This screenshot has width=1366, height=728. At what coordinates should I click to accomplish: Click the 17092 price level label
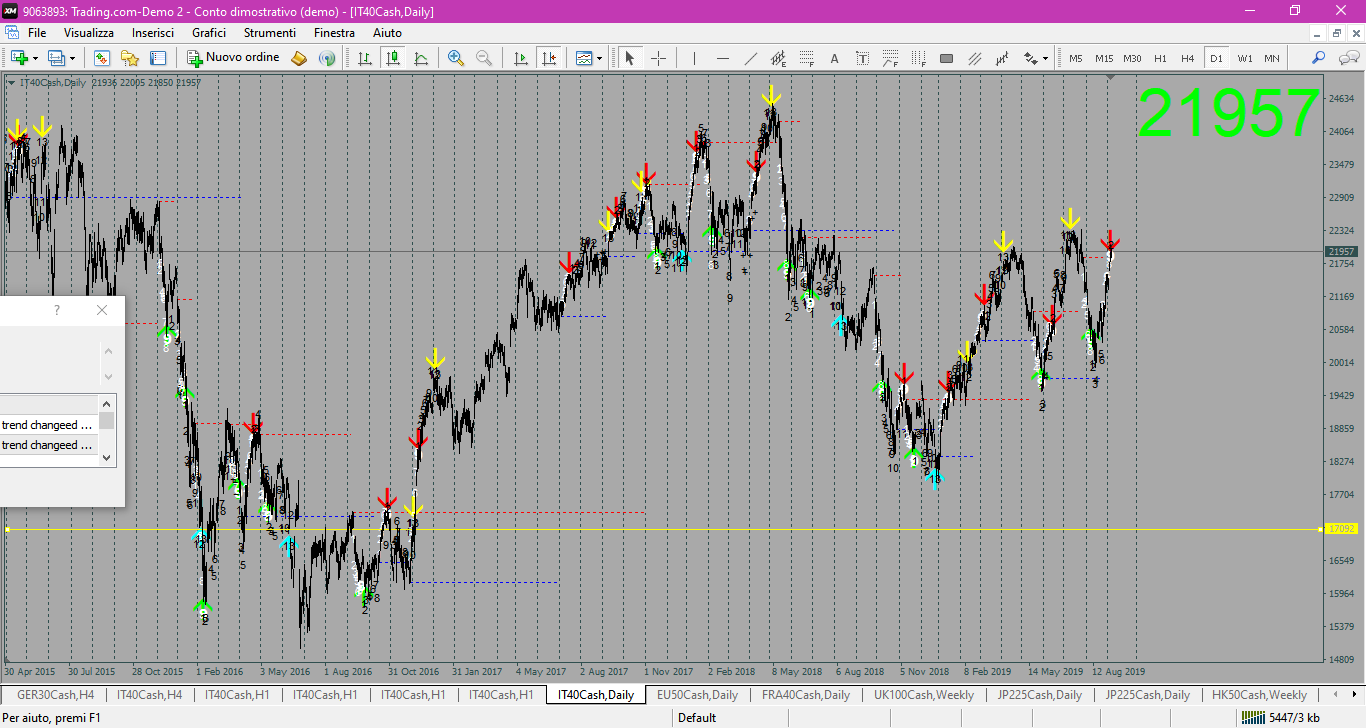tap(1340, 529)
